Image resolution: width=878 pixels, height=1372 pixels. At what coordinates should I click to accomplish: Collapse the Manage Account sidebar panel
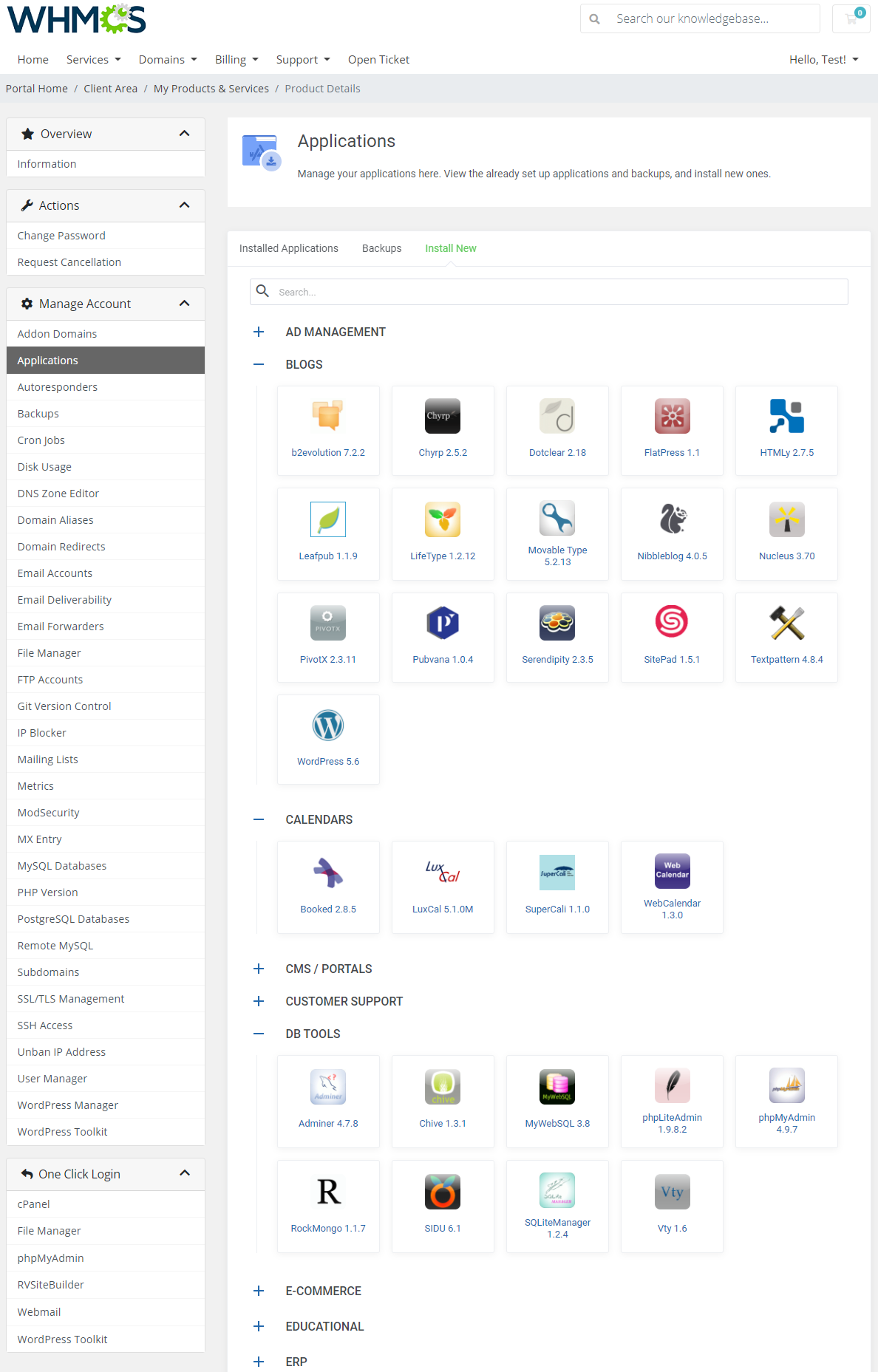(x=184, y=304)
